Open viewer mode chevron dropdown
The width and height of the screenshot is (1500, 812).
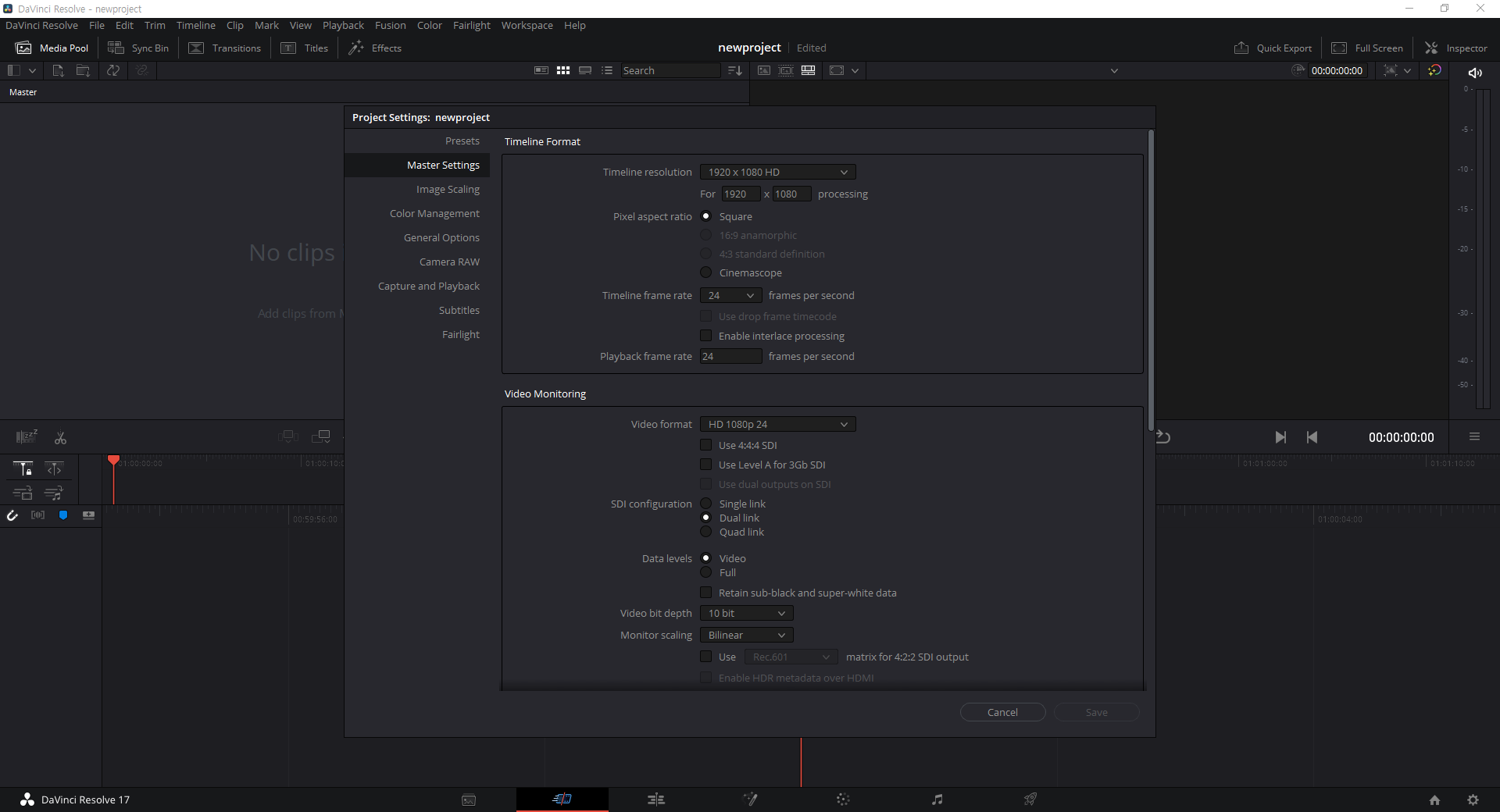(x=855, y=70)
